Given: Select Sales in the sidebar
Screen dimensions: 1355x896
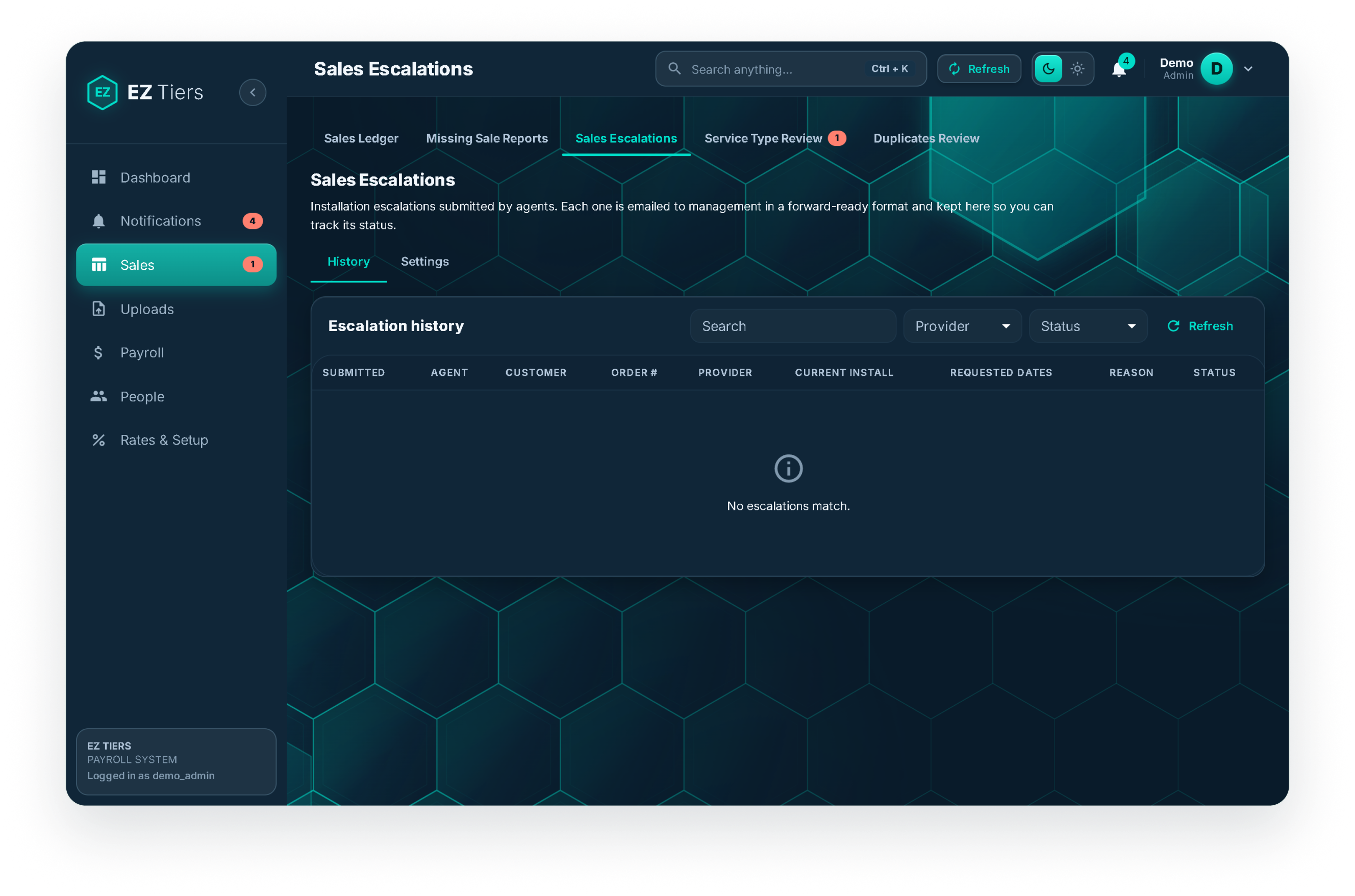Looking at the screenshot, I should pyautogui.click(x=176, y=265).
